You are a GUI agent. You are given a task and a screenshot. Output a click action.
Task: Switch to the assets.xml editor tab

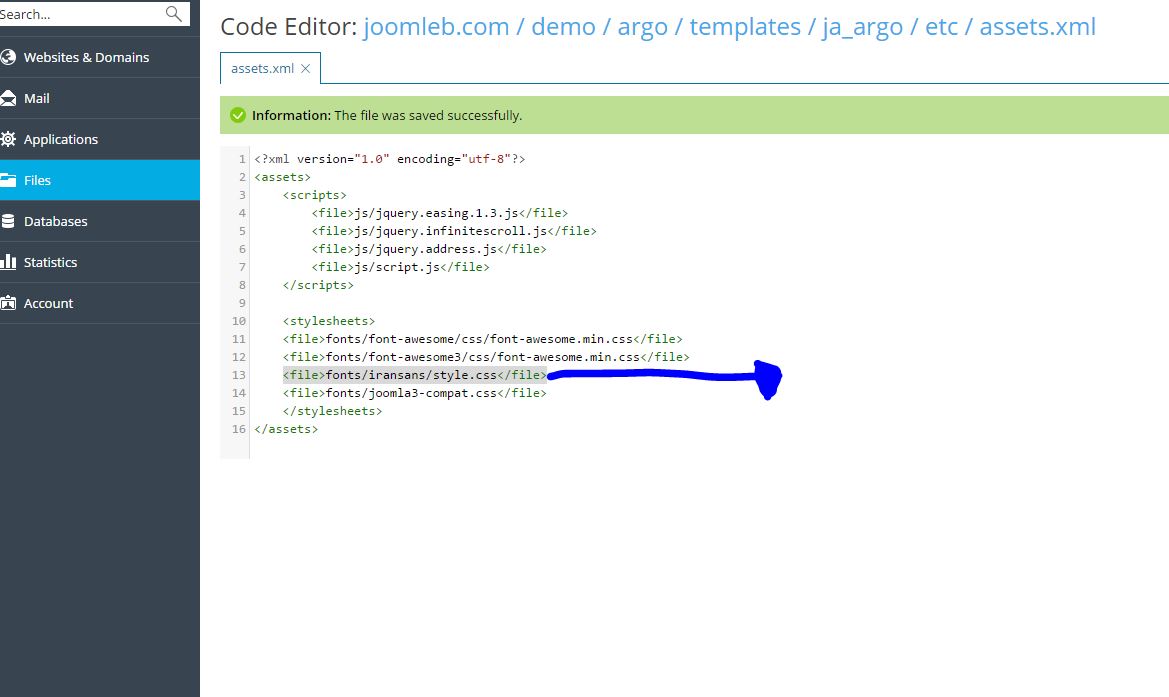click(x=262, y=69)
